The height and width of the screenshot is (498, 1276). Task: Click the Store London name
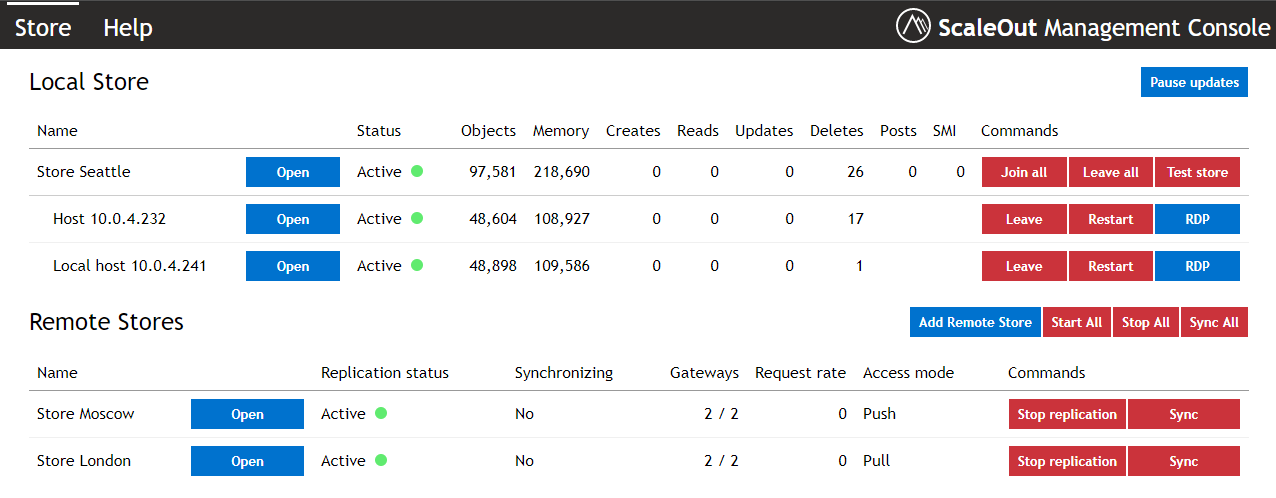click(84, 461)
